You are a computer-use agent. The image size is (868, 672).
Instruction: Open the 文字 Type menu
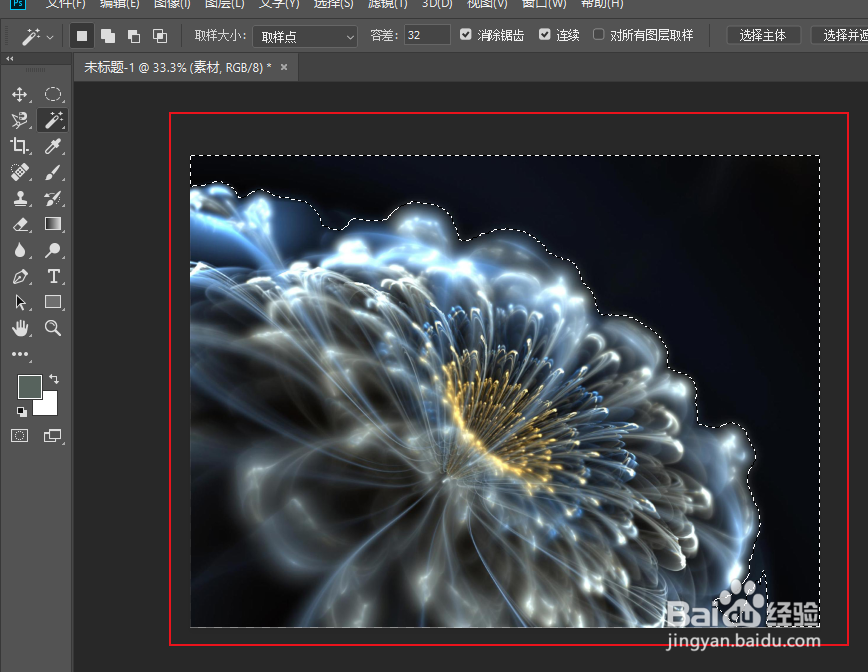(x=279, y=4)
